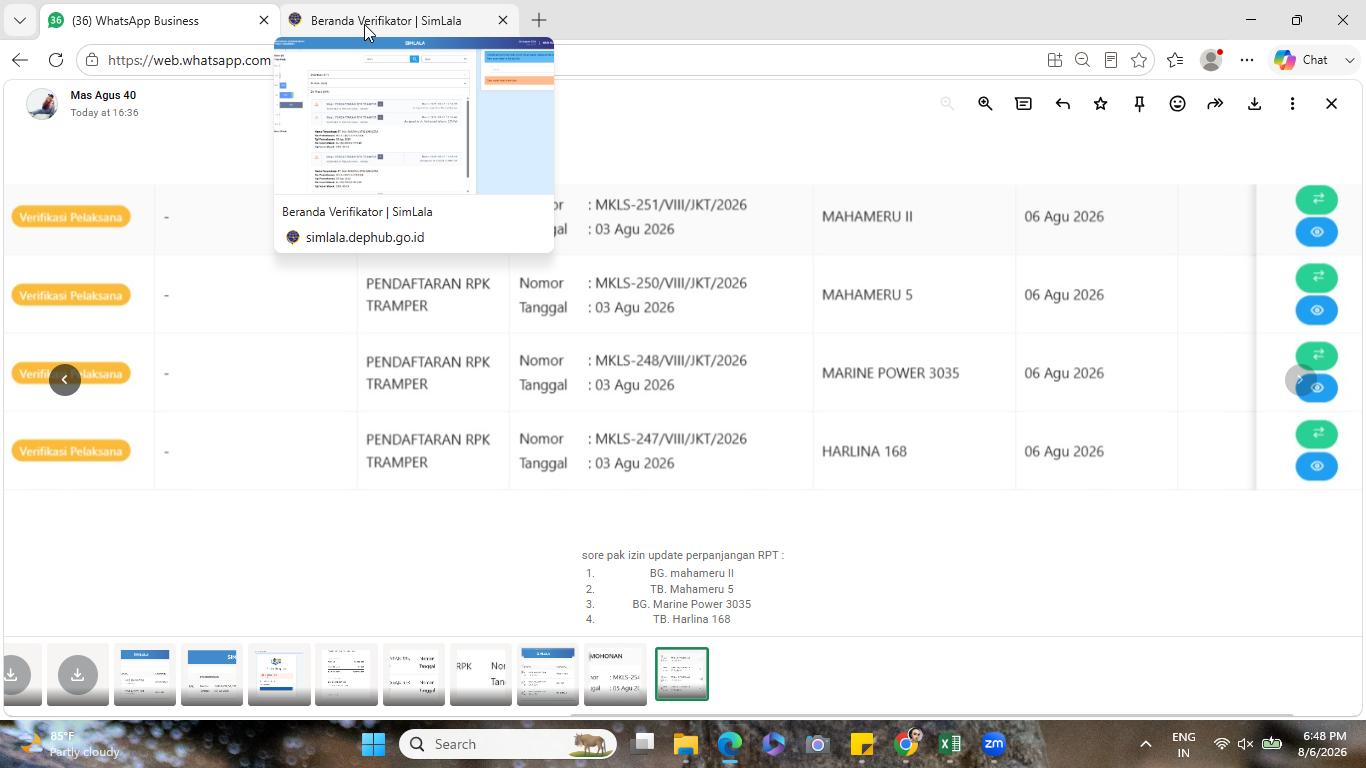Screen dimensions: 1366x768
Task: Zoom in on the viewed image
Action: pyautogui.click(x=985, y=103)
